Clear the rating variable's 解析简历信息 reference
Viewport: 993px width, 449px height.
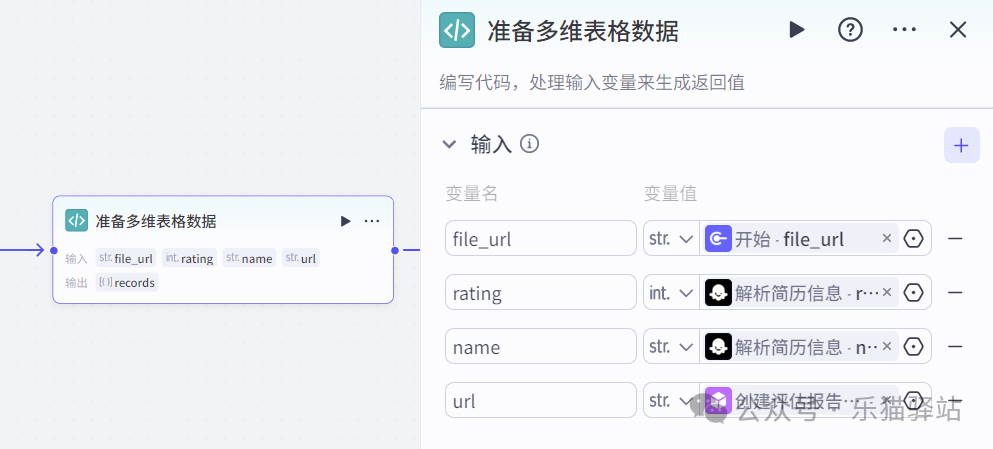[x=886, y=293]
